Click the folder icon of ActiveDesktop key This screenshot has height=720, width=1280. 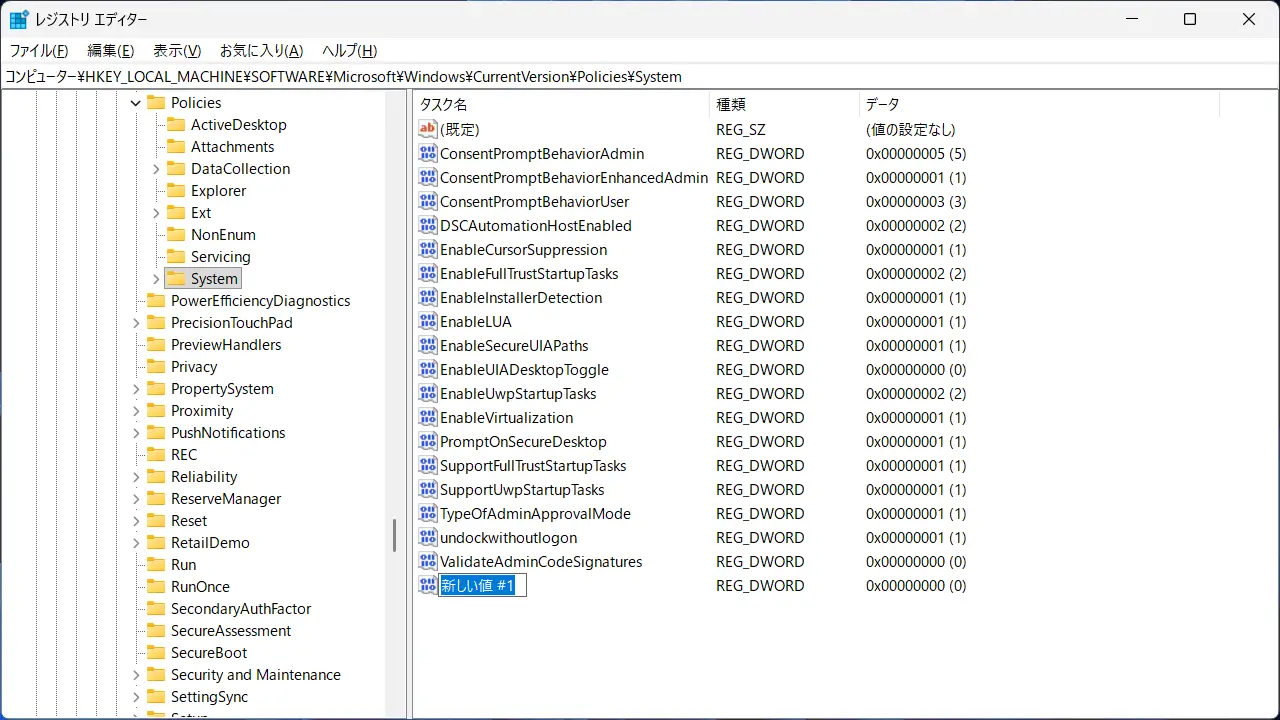pos(176,124)
